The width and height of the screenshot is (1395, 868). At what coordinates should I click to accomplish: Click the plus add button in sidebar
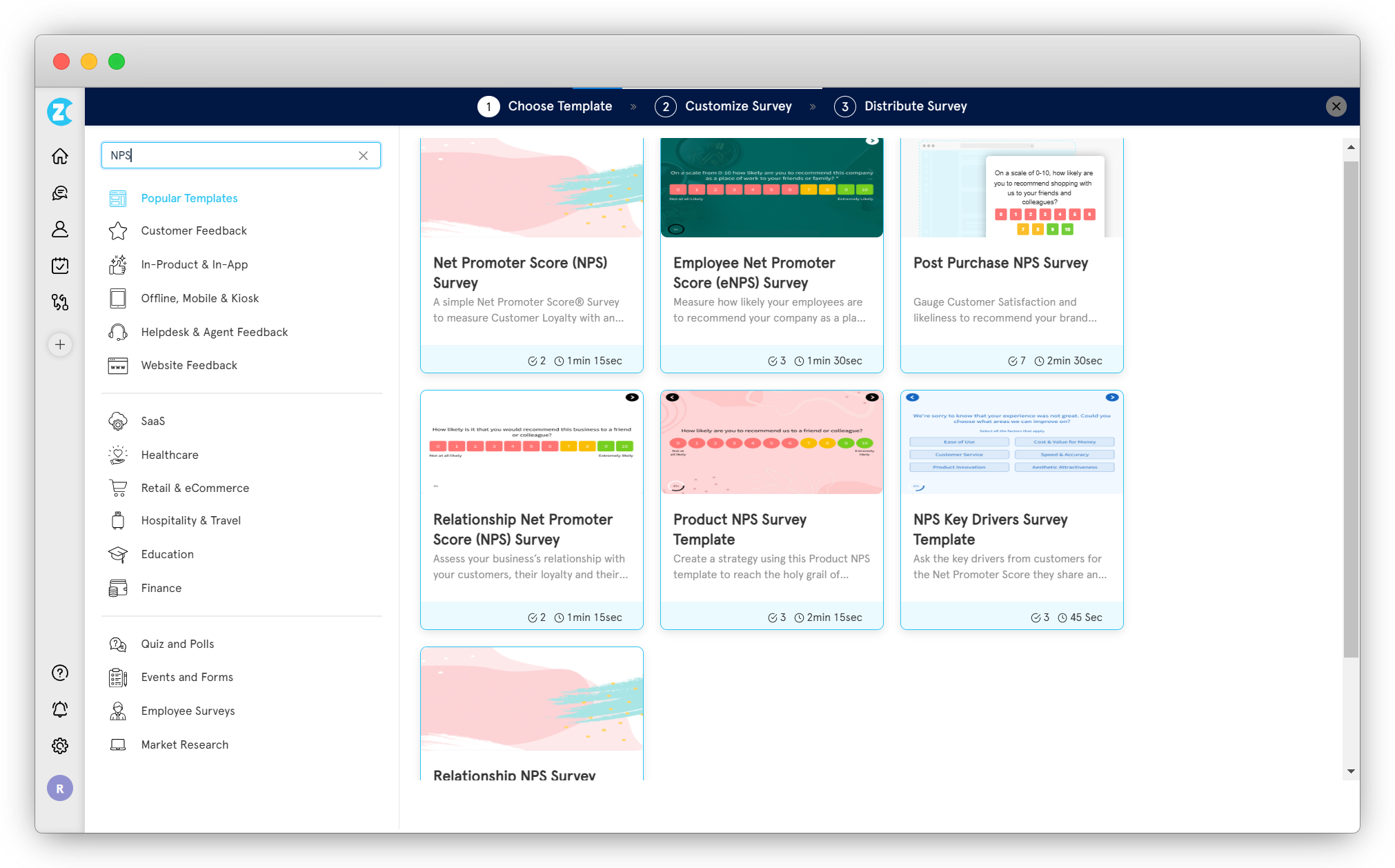60,344
